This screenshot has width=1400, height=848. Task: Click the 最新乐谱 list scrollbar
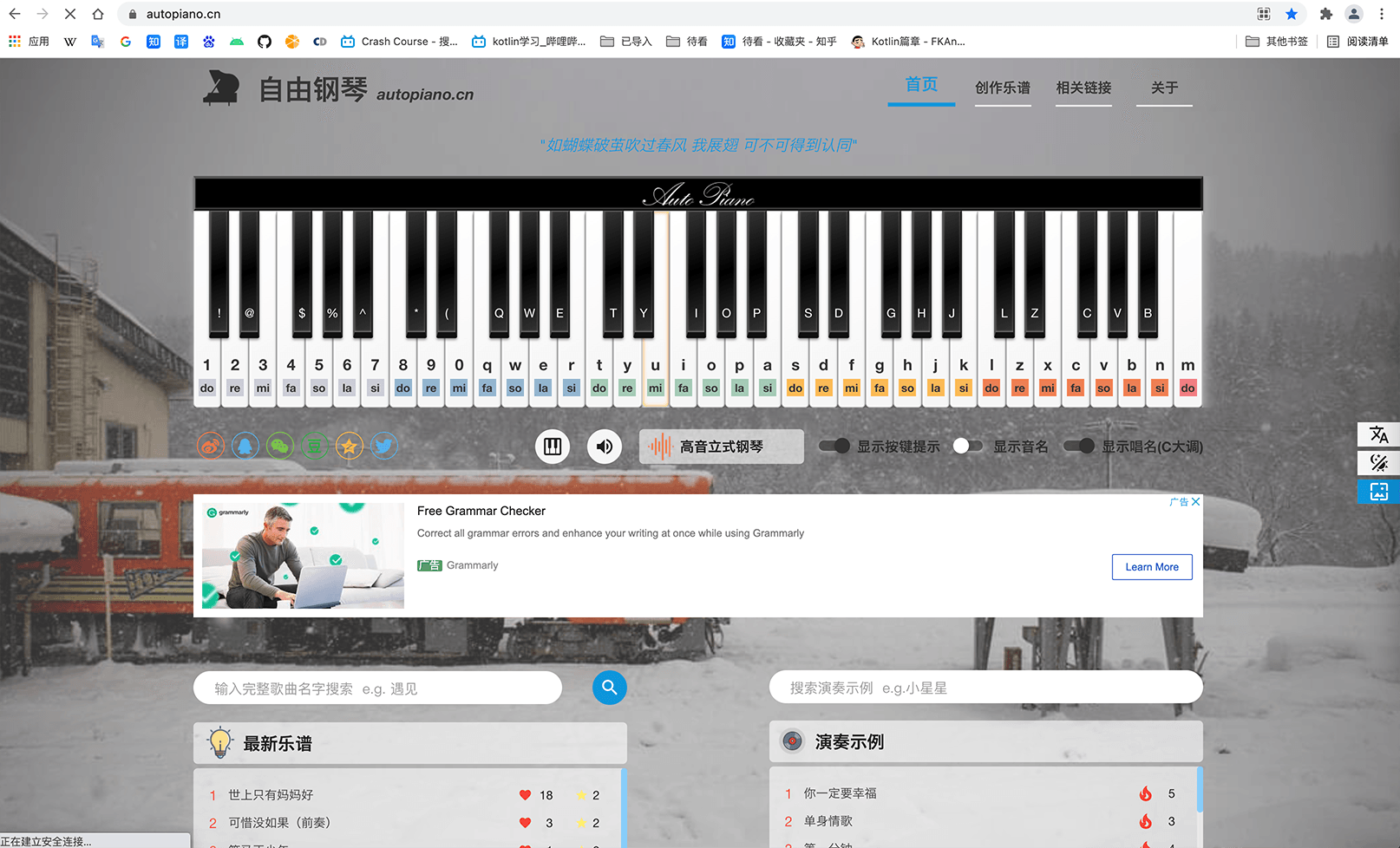tap(624, 806)
